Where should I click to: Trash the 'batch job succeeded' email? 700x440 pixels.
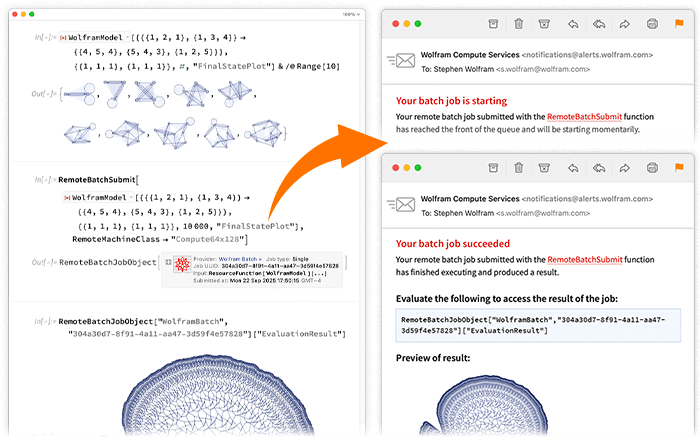518,168
